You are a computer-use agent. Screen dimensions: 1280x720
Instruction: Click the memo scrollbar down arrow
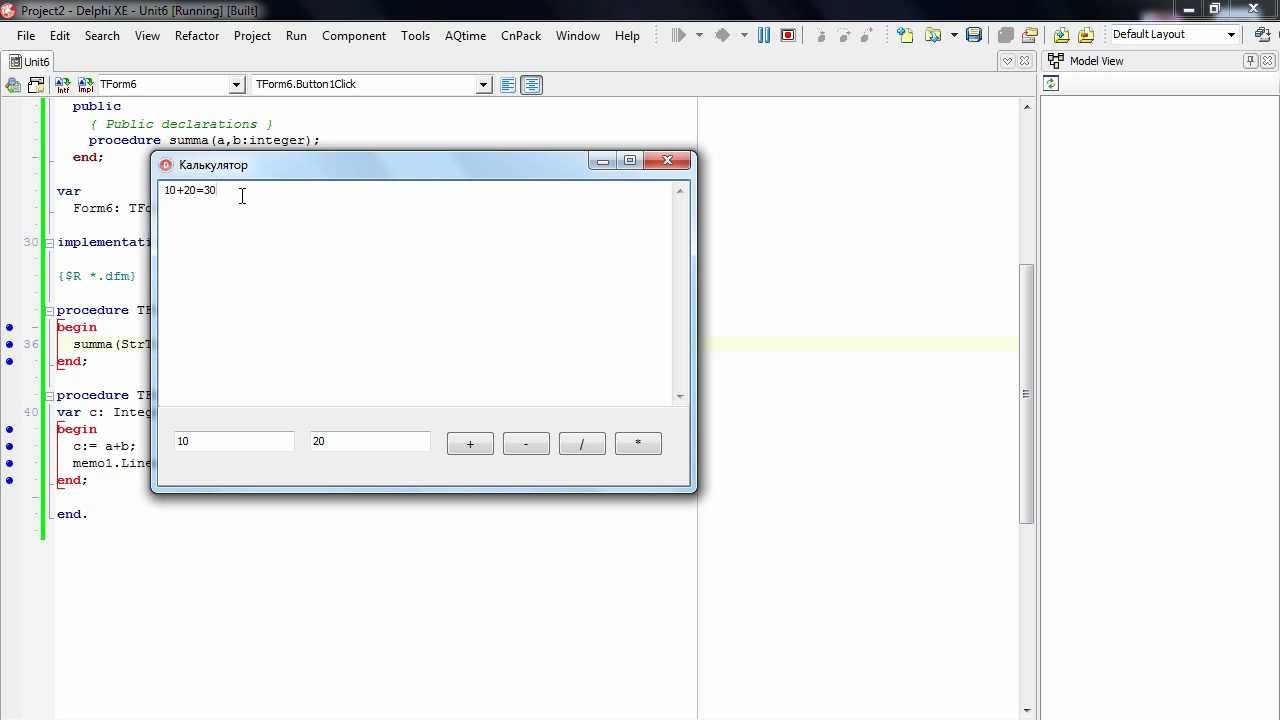click(680, 397)
